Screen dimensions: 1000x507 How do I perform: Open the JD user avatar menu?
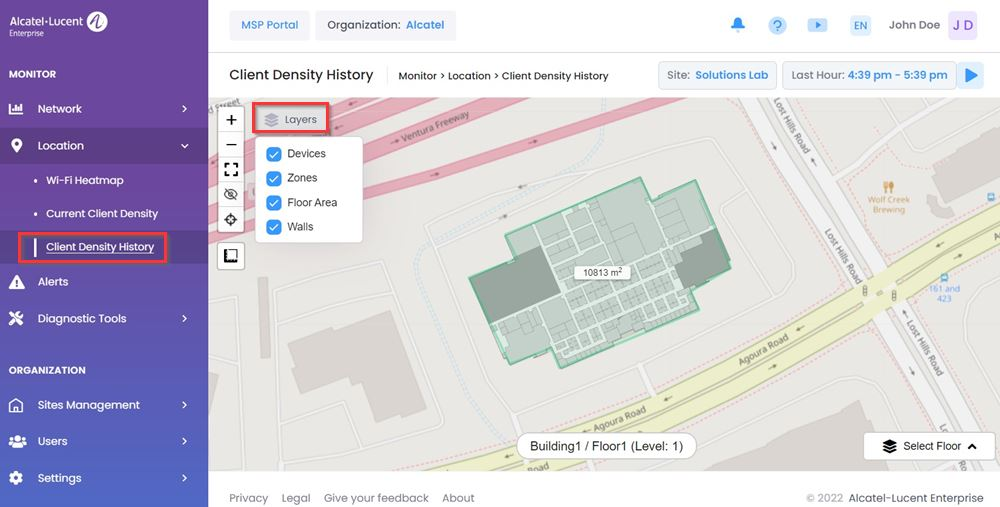(x=962, y=26)
